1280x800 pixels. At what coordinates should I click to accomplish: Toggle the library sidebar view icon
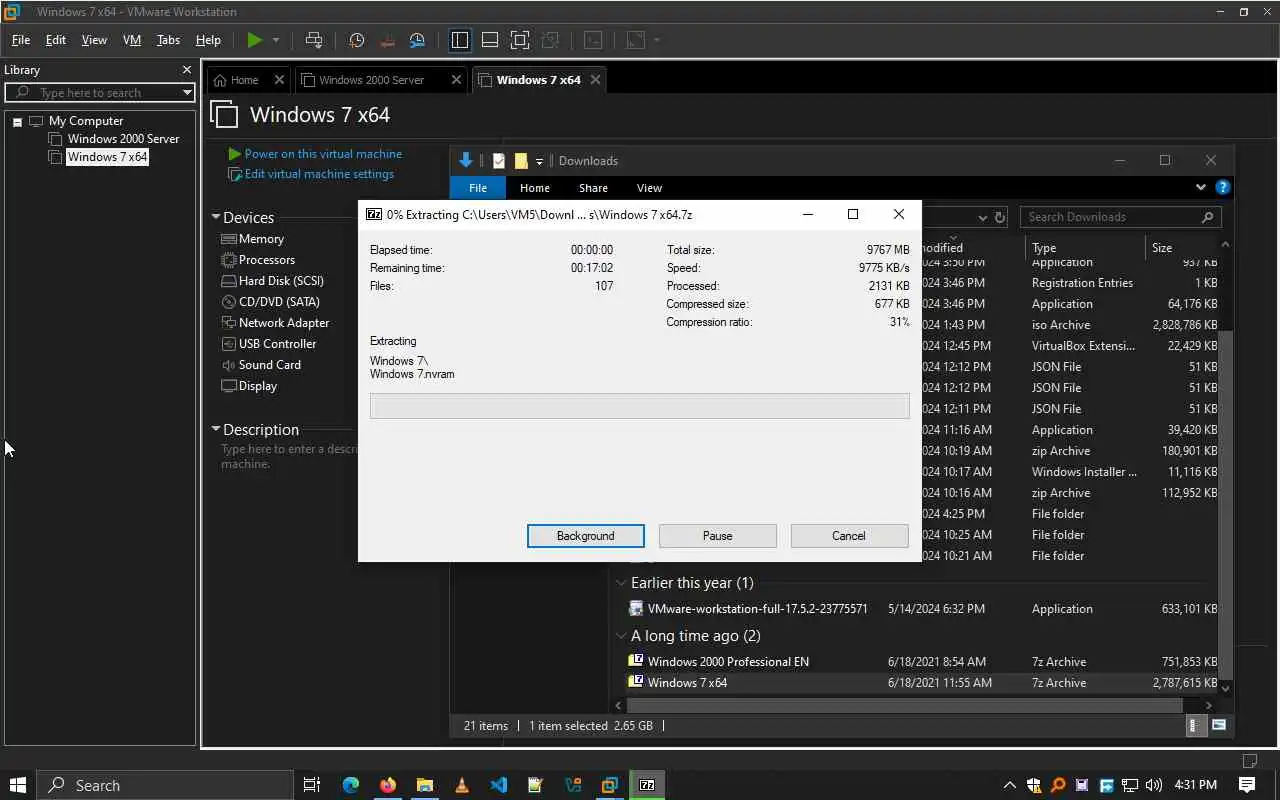(x=460, y=40)
